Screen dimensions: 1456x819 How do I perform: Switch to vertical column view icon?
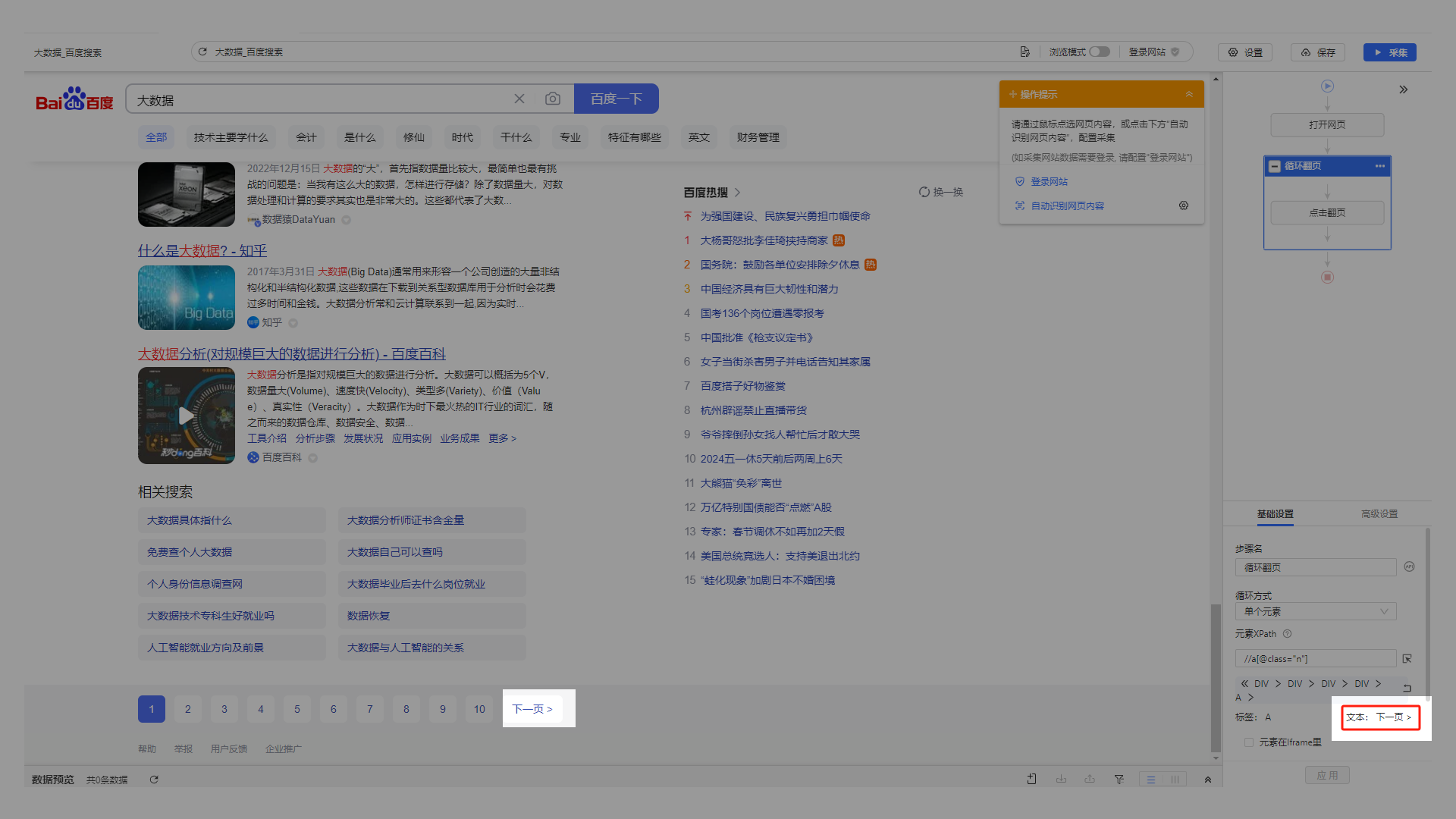1175,780
